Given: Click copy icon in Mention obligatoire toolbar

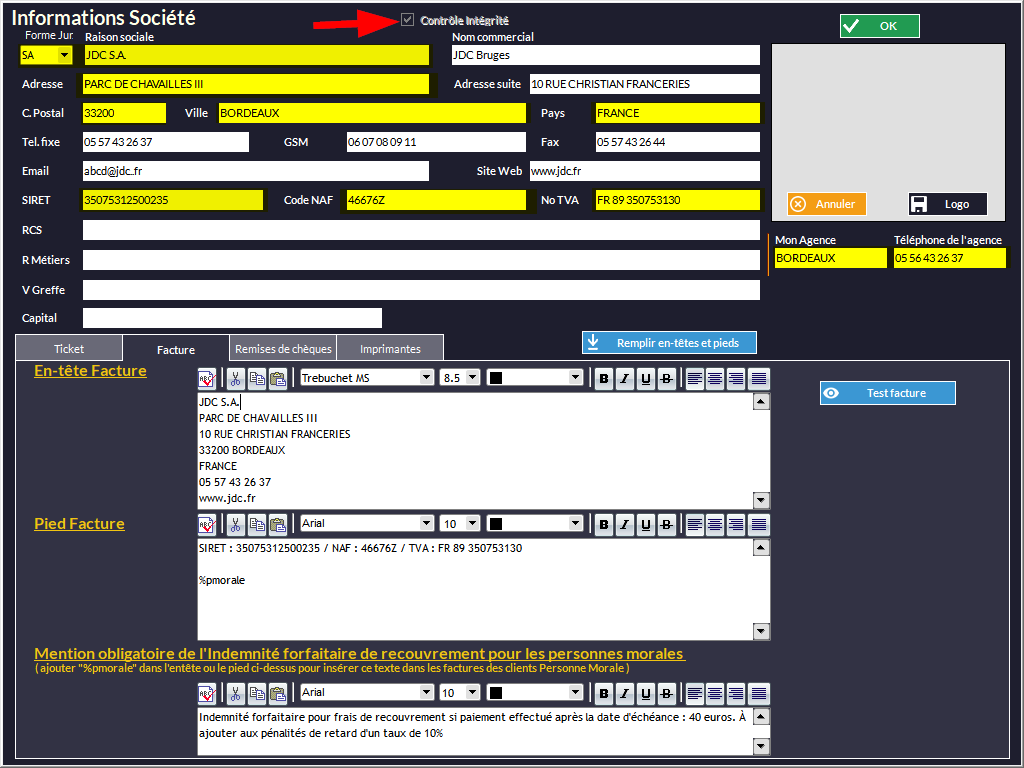Looking at the screenshot, I should (x=257, y=693).
